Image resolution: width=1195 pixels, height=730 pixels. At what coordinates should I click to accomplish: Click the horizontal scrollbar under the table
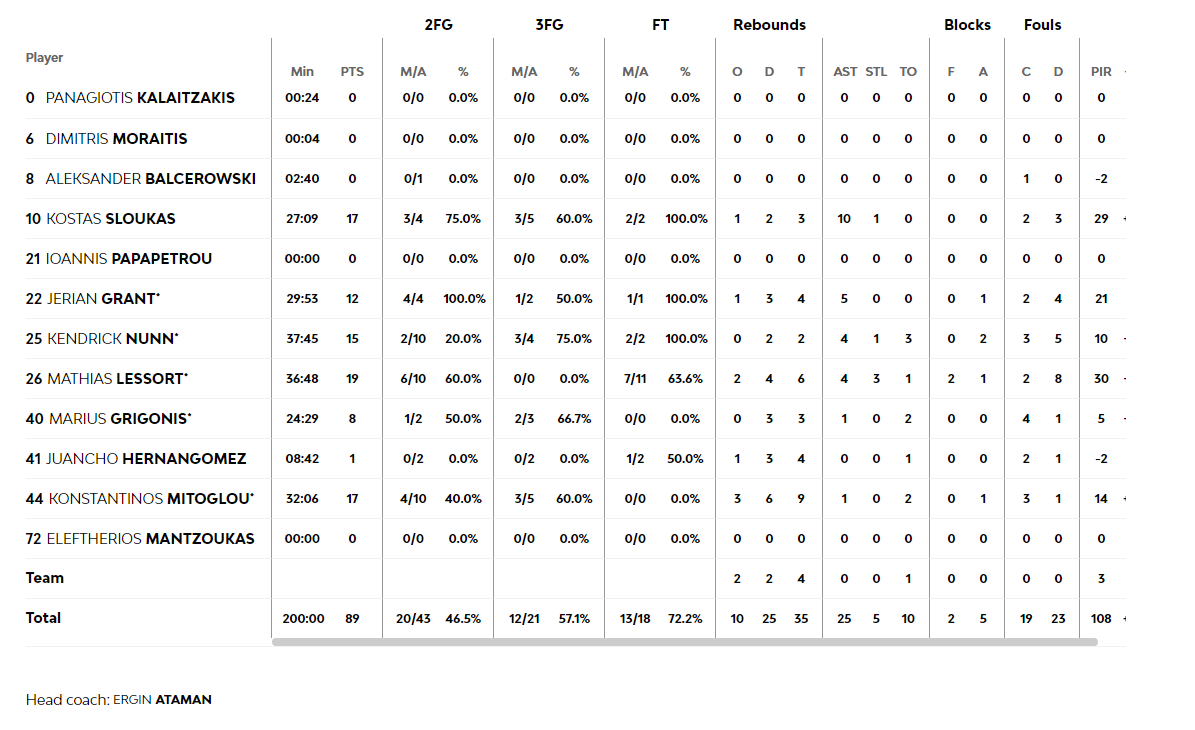(684, 642)
